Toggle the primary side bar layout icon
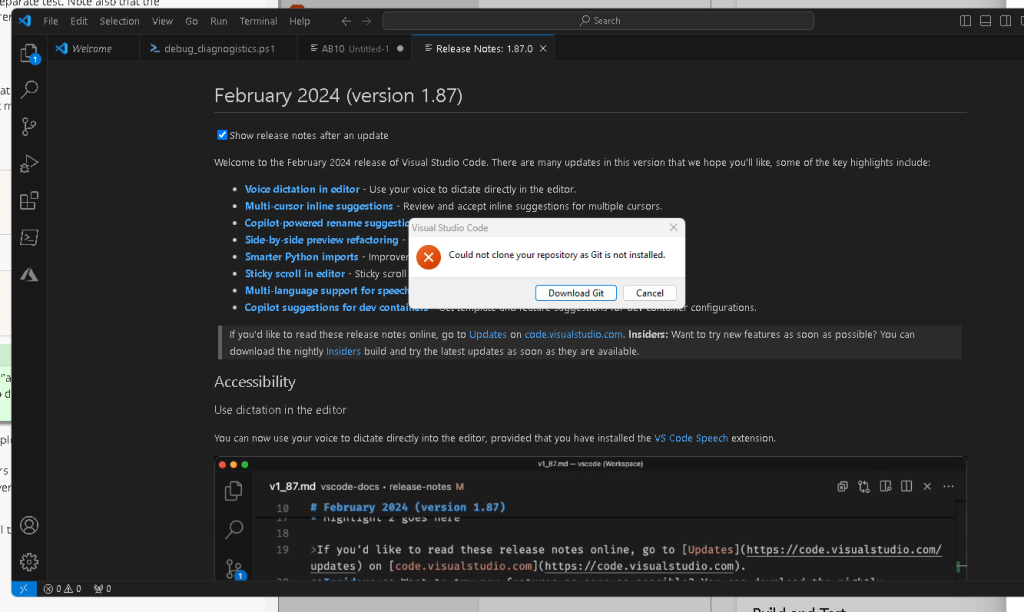1024x612 pixels. [x=965, y=21]
